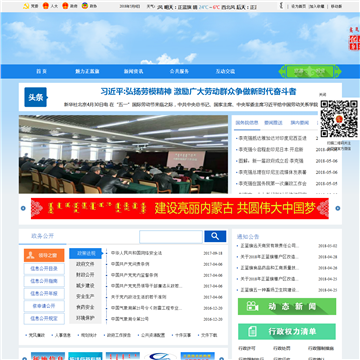Open the 首页 nav item
The image size is (360, 360).
[41, 71]
